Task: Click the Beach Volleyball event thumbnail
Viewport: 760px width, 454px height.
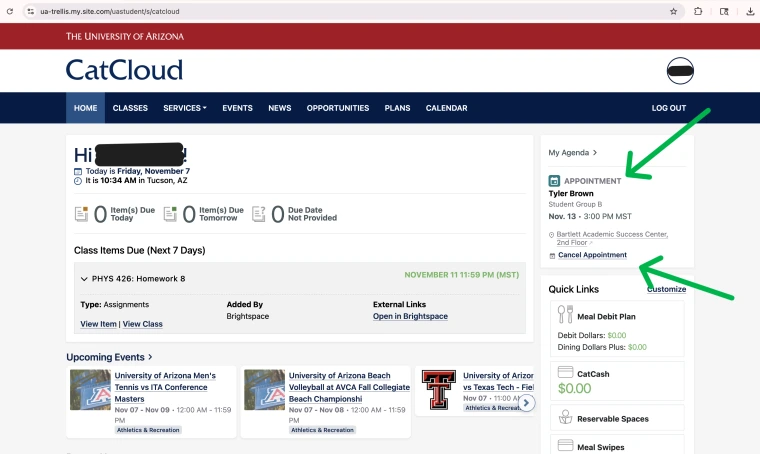Action: point(265,390)
